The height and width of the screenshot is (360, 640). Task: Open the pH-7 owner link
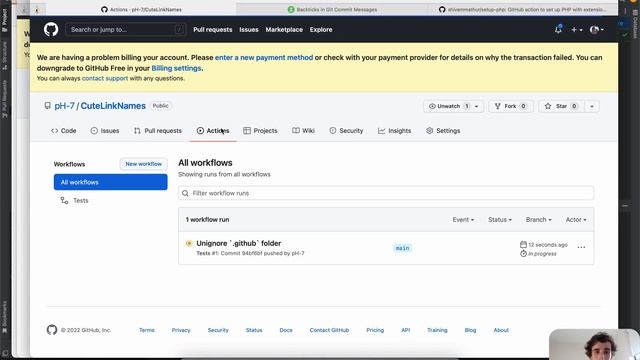(x=64, y=106)
